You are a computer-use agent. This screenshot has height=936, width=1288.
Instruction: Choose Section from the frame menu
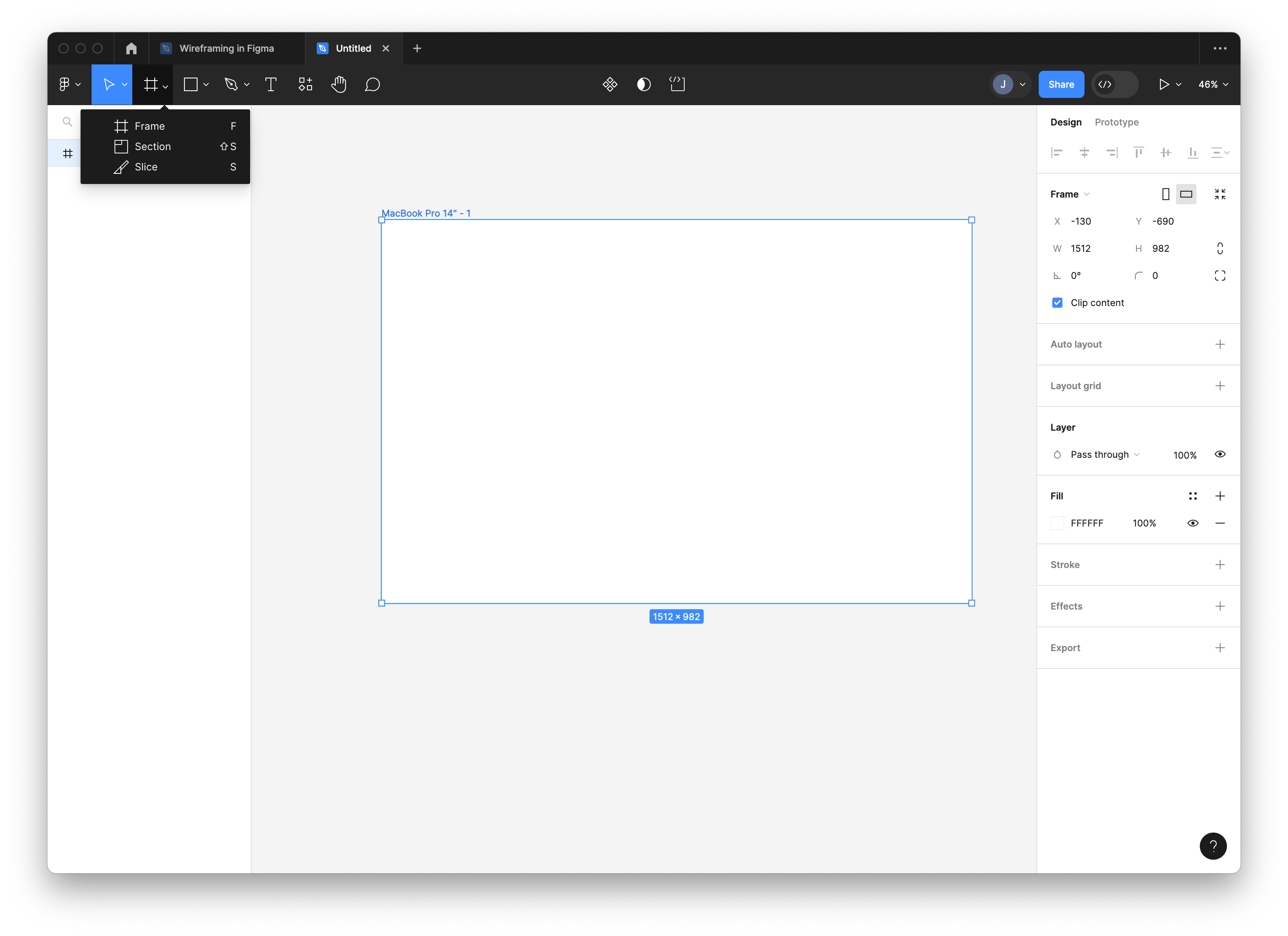[x=152, y=146]
